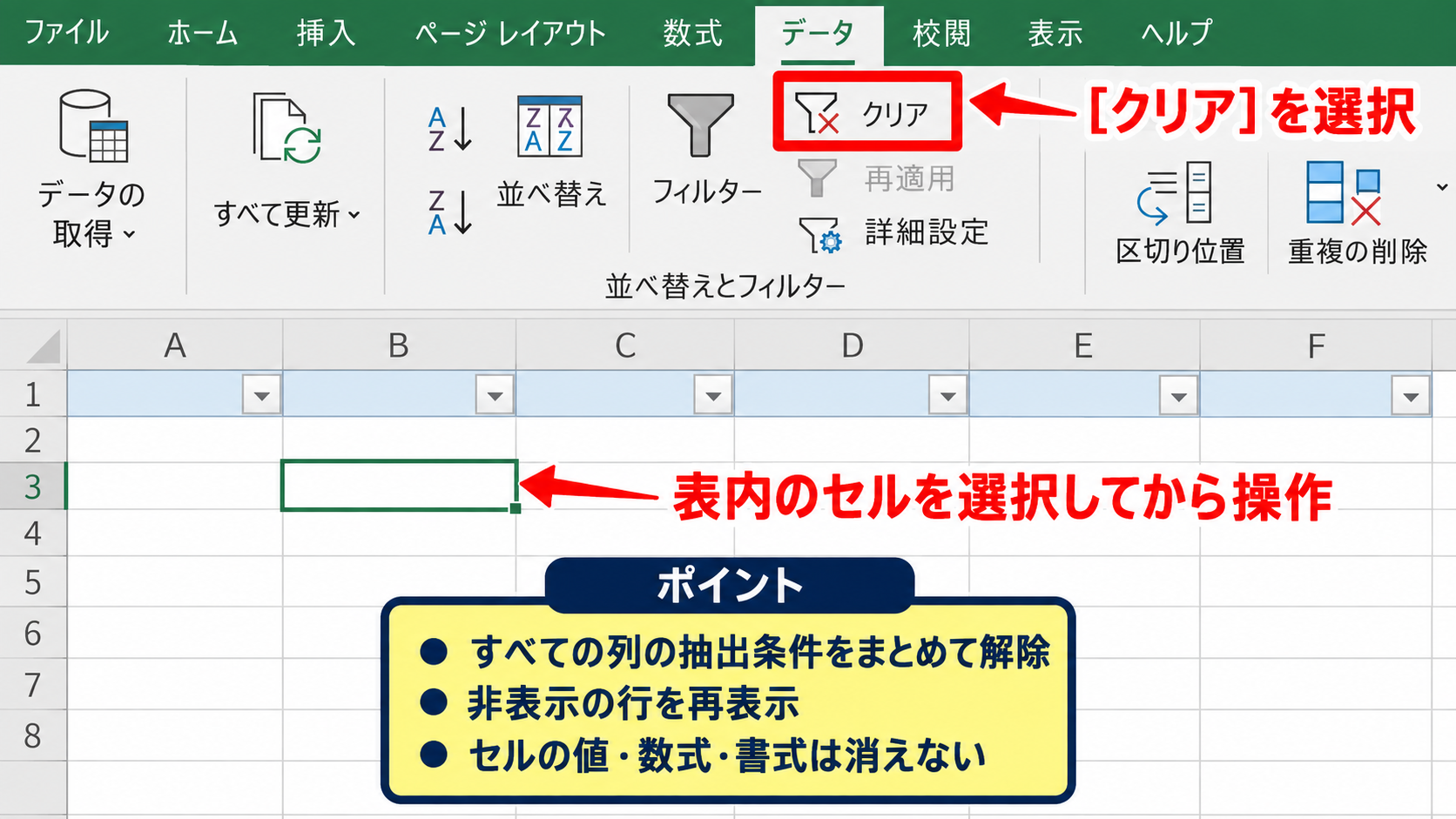This screenshot has width=1456, height=819.
Task: Open 詳細設定 advanced filter icon
Action: tap(820, 234)
